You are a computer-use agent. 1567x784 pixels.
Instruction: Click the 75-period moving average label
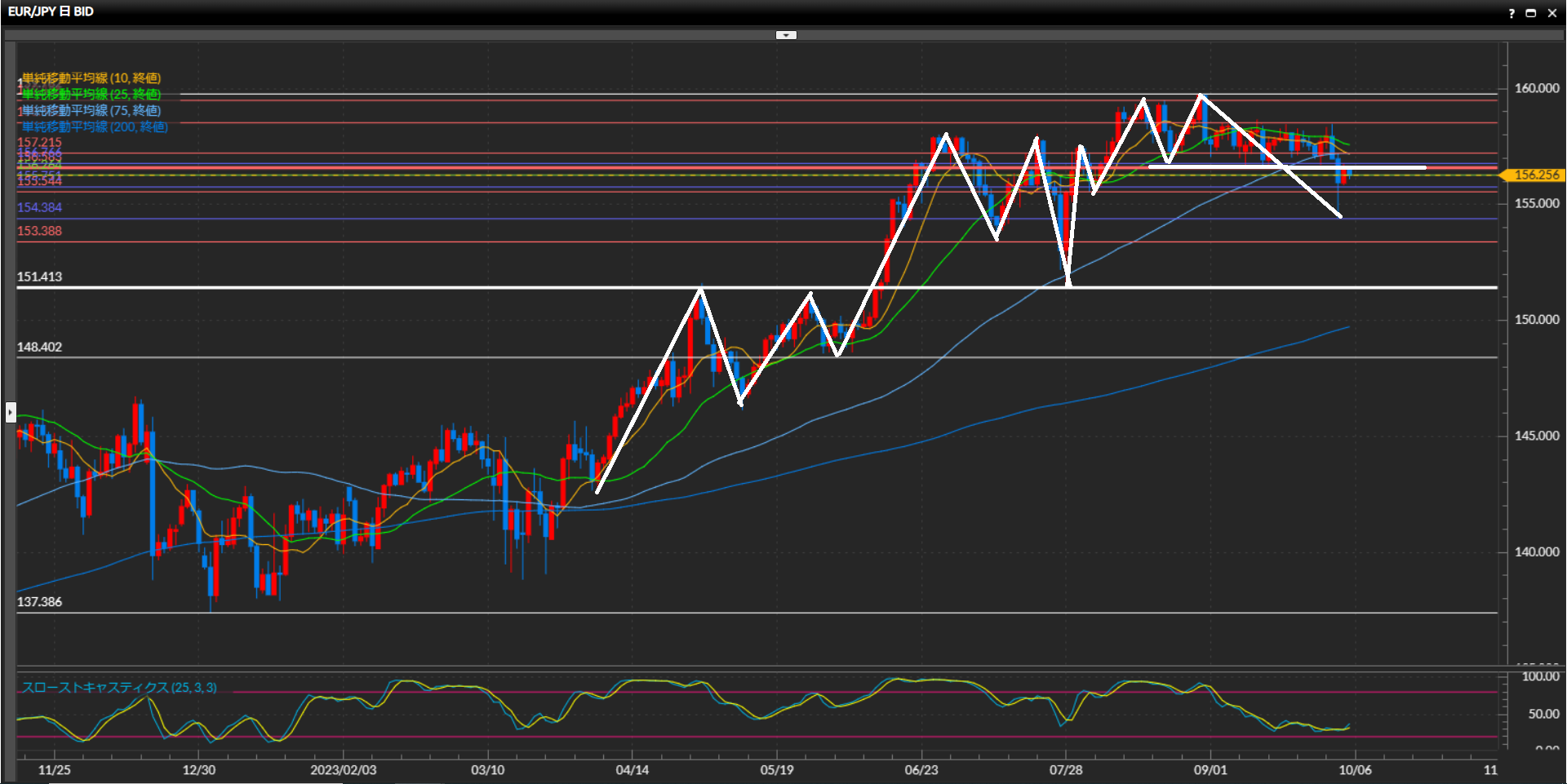tap(91, 111)
